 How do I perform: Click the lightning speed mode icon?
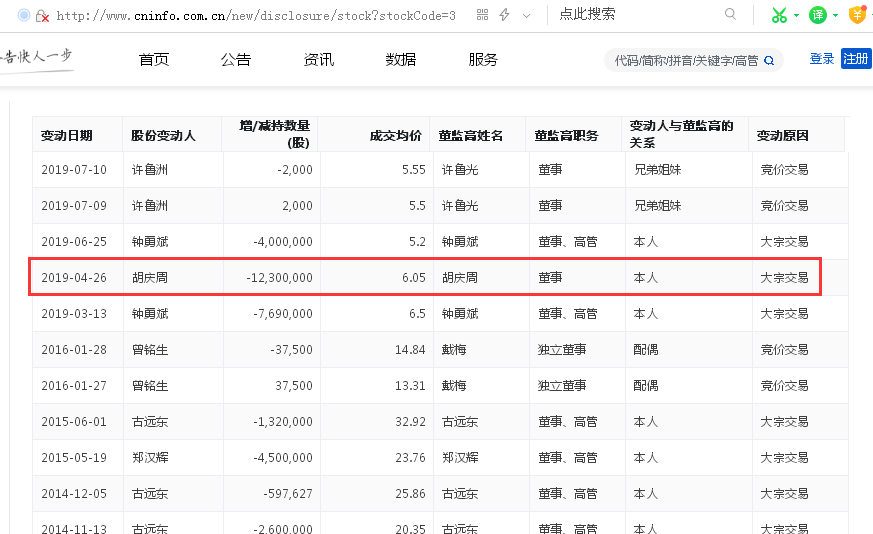tap(504, 15)
